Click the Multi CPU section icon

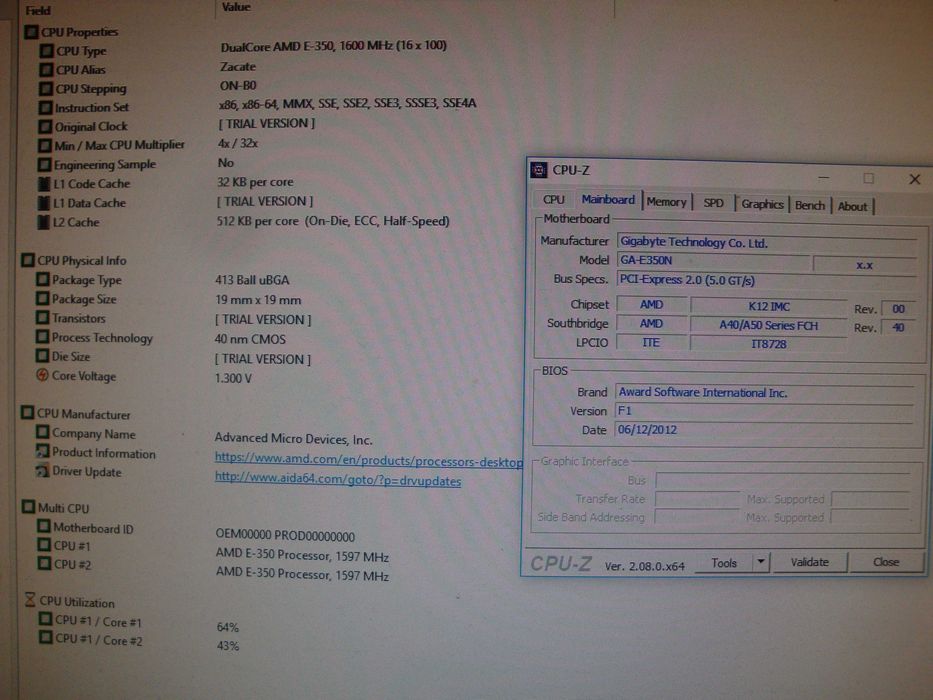(x=29, y=507)
